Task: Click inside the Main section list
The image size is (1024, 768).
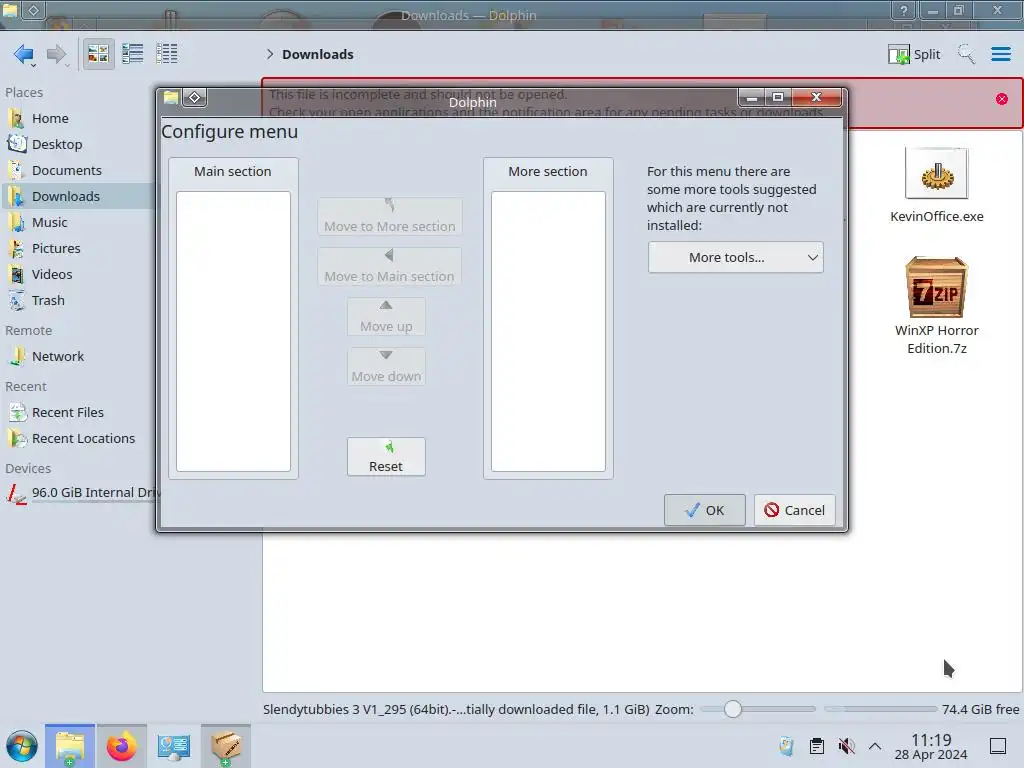Action: pyautogui.click(x=233, y=331)
